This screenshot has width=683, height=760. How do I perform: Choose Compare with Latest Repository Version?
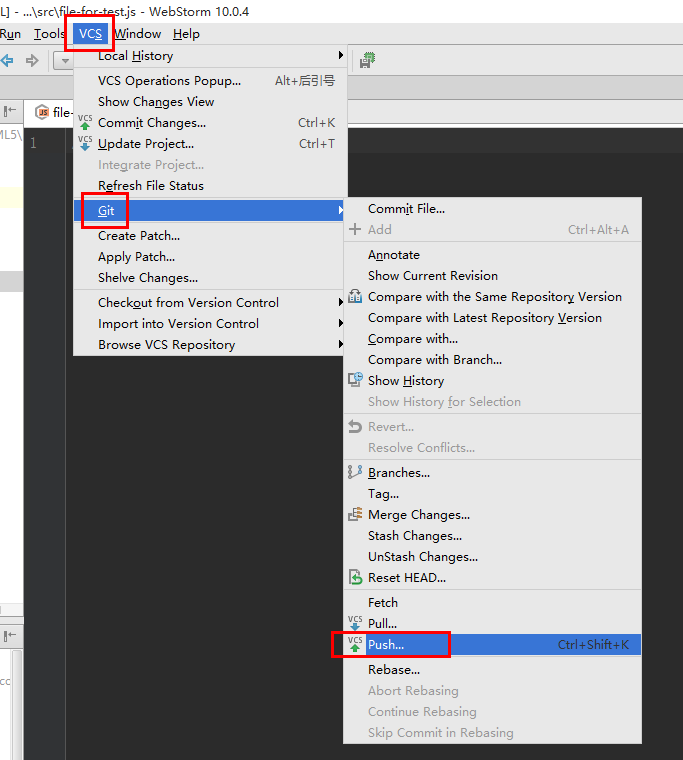pos(492,317)
